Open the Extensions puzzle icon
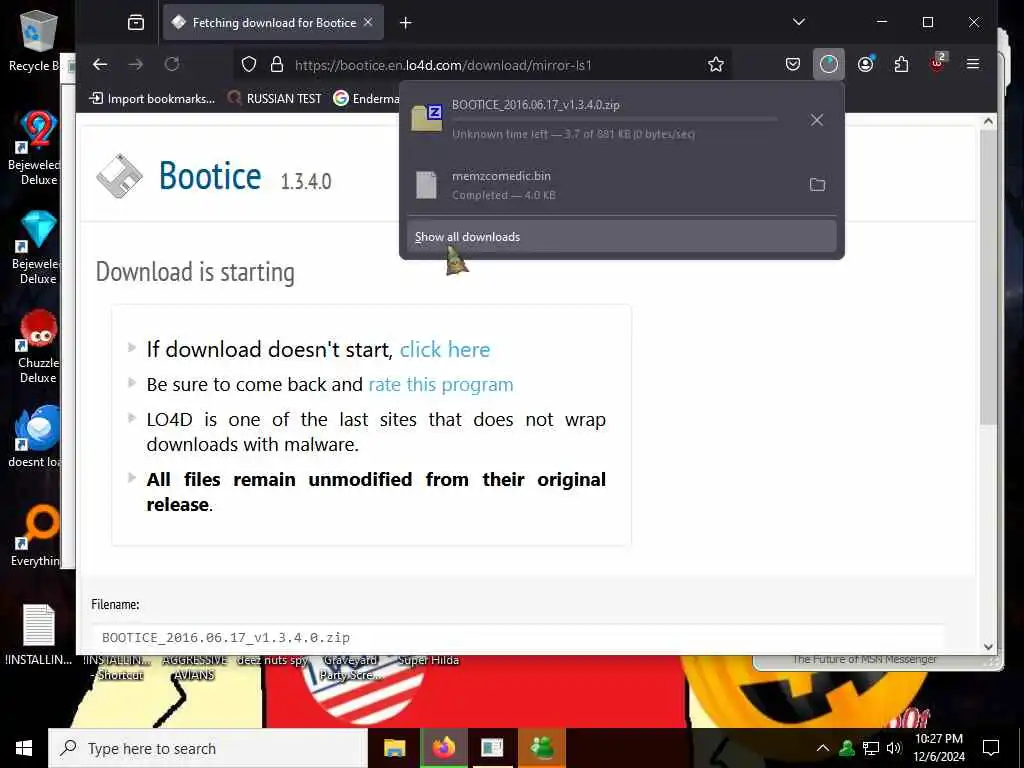The image size is (1024, 768). click(x=901, y=64)
